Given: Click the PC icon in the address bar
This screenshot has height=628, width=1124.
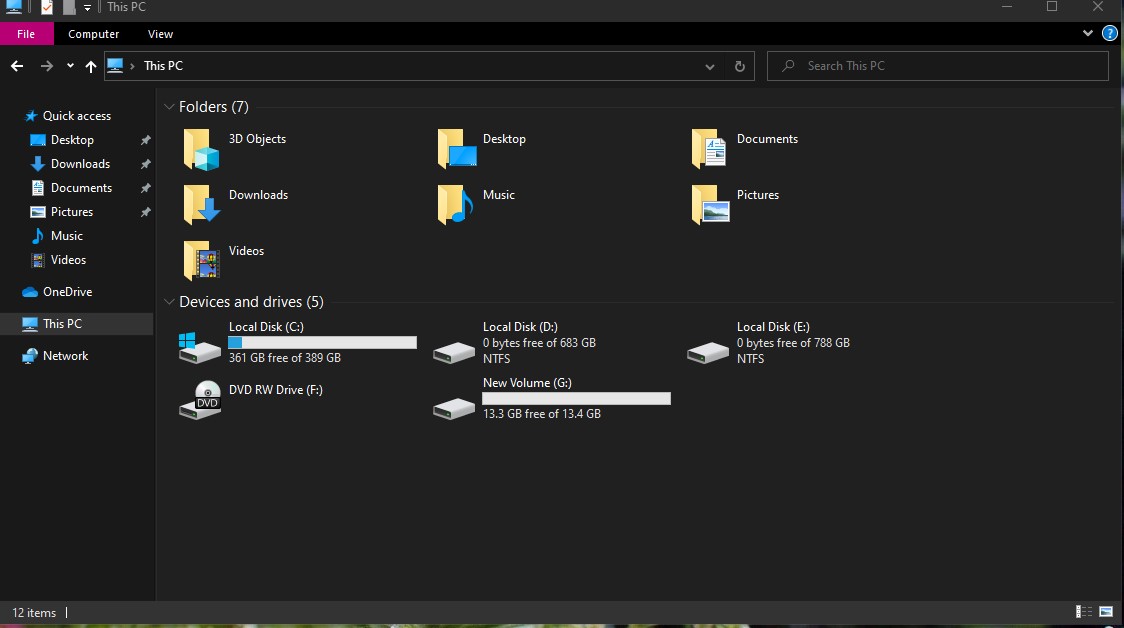Looking at the screenshot, I should [115, 66].
